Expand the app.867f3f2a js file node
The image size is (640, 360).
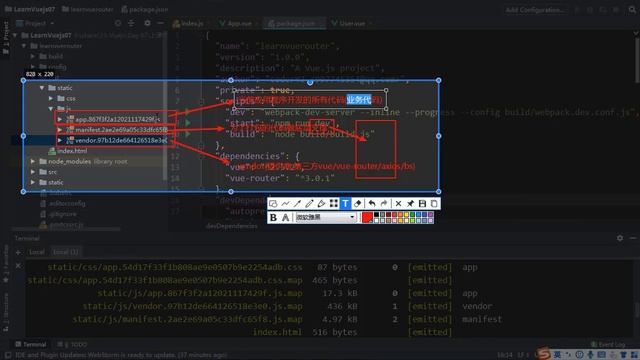coord(60,119)
